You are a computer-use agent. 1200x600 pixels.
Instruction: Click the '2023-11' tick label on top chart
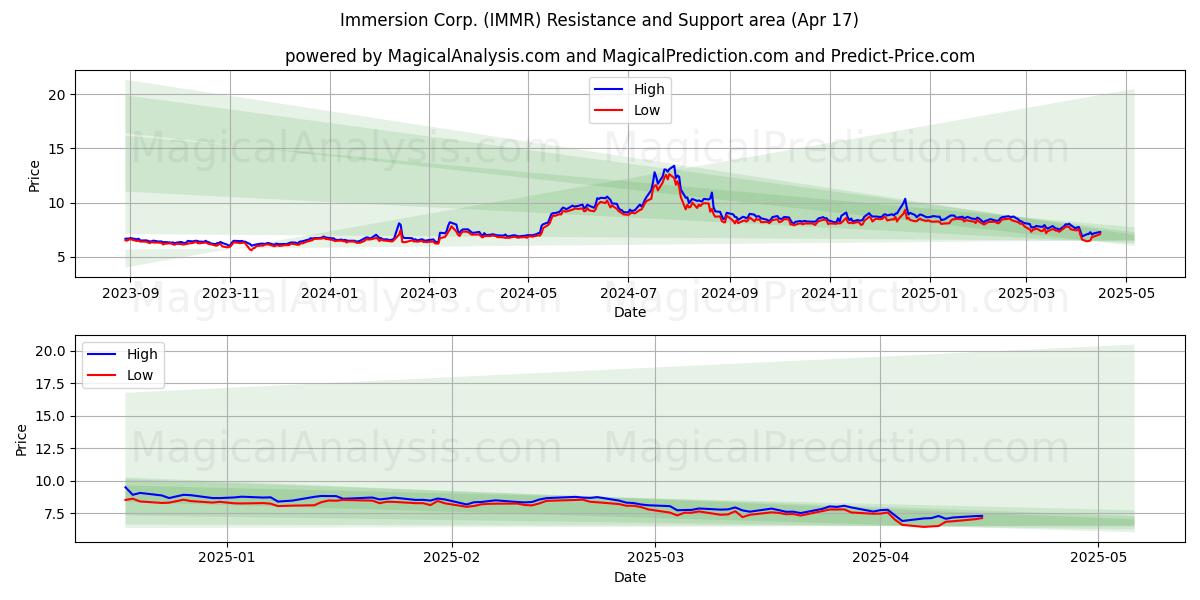point(230,293)
